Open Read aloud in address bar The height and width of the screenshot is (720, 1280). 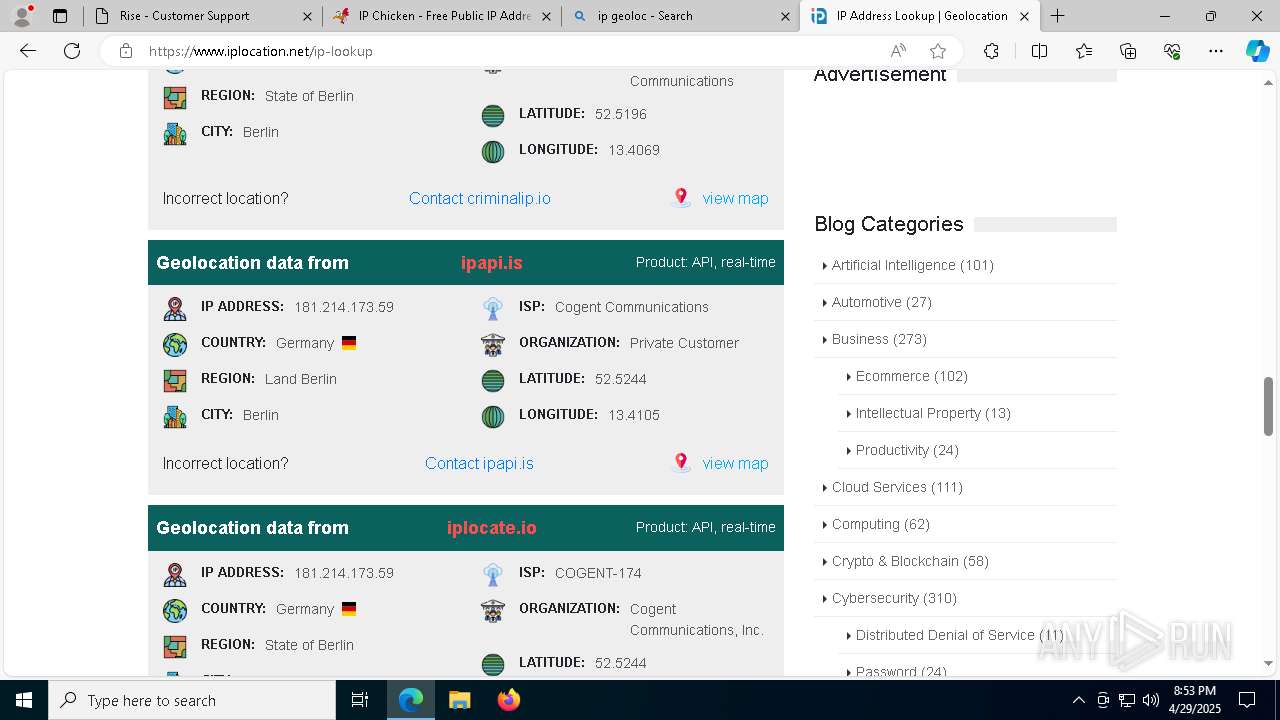coord(898,51)
